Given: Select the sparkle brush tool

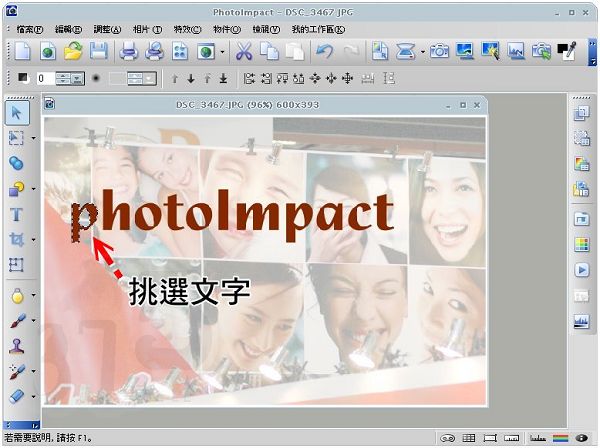Looking at the screenshot, I should [x=18, y=371].
